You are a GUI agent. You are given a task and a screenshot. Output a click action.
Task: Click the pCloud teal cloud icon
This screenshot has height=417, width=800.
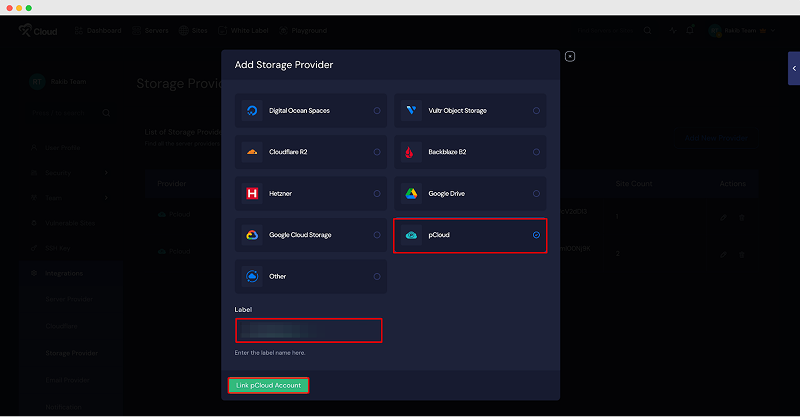point(410,235)
